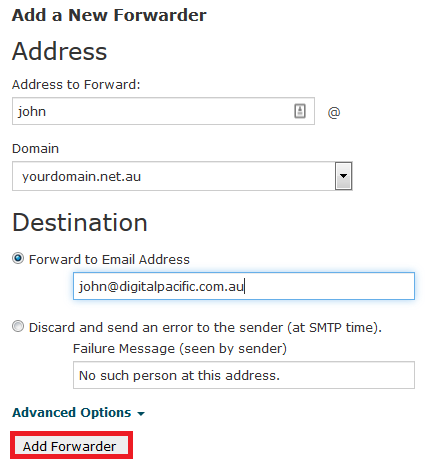Click the Failure Message text field

point(244,375)
